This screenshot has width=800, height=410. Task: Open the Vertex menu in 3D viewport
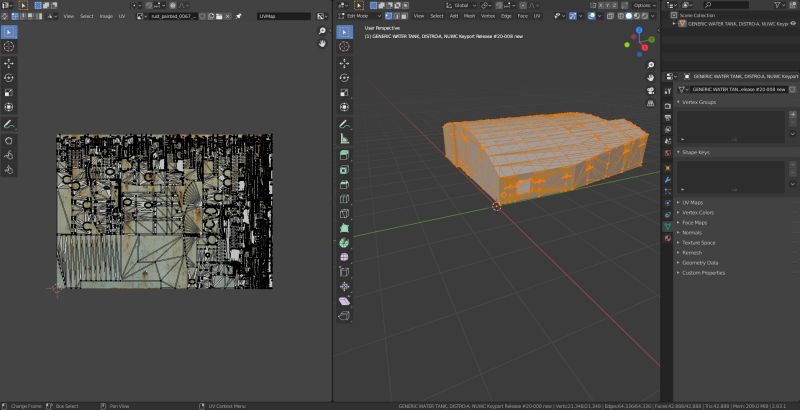(x=488, y=16)
